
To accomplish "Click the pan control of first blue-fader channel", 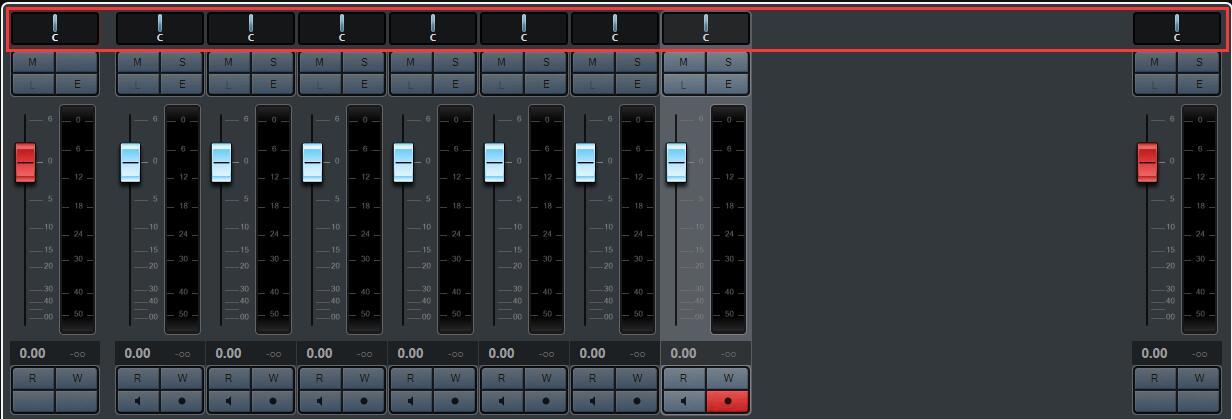I will click(x=160, y=28).
